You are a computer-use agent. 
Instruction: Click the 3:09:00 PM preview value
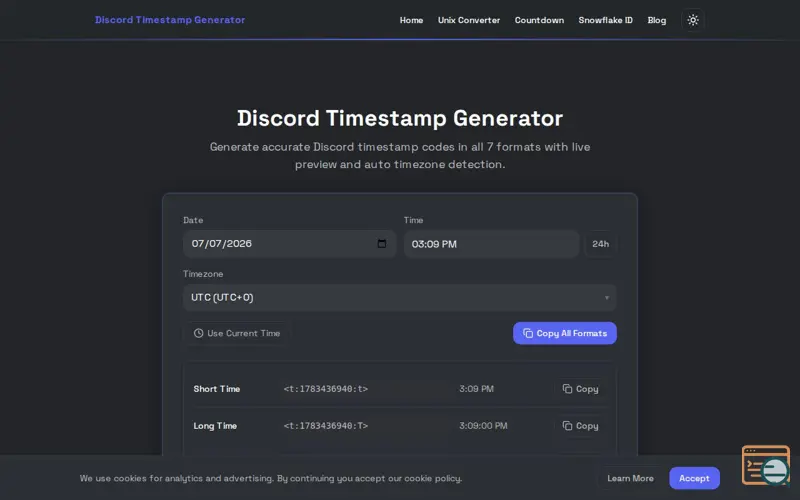(x=483, y=426)
